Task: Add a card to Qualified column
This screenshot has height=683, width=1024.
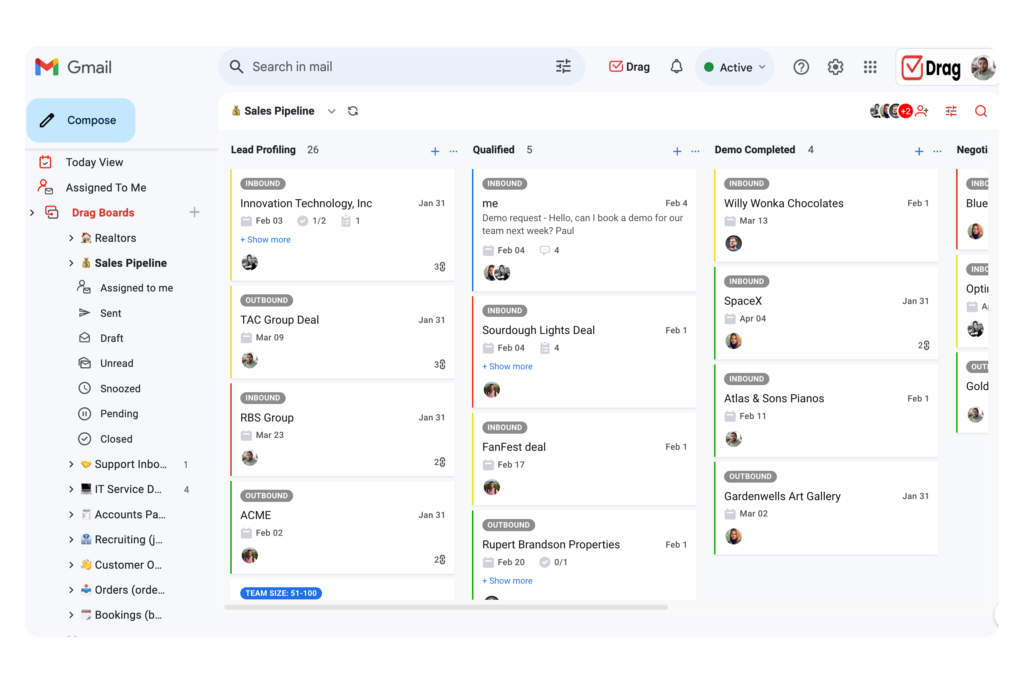Action: 677,151
